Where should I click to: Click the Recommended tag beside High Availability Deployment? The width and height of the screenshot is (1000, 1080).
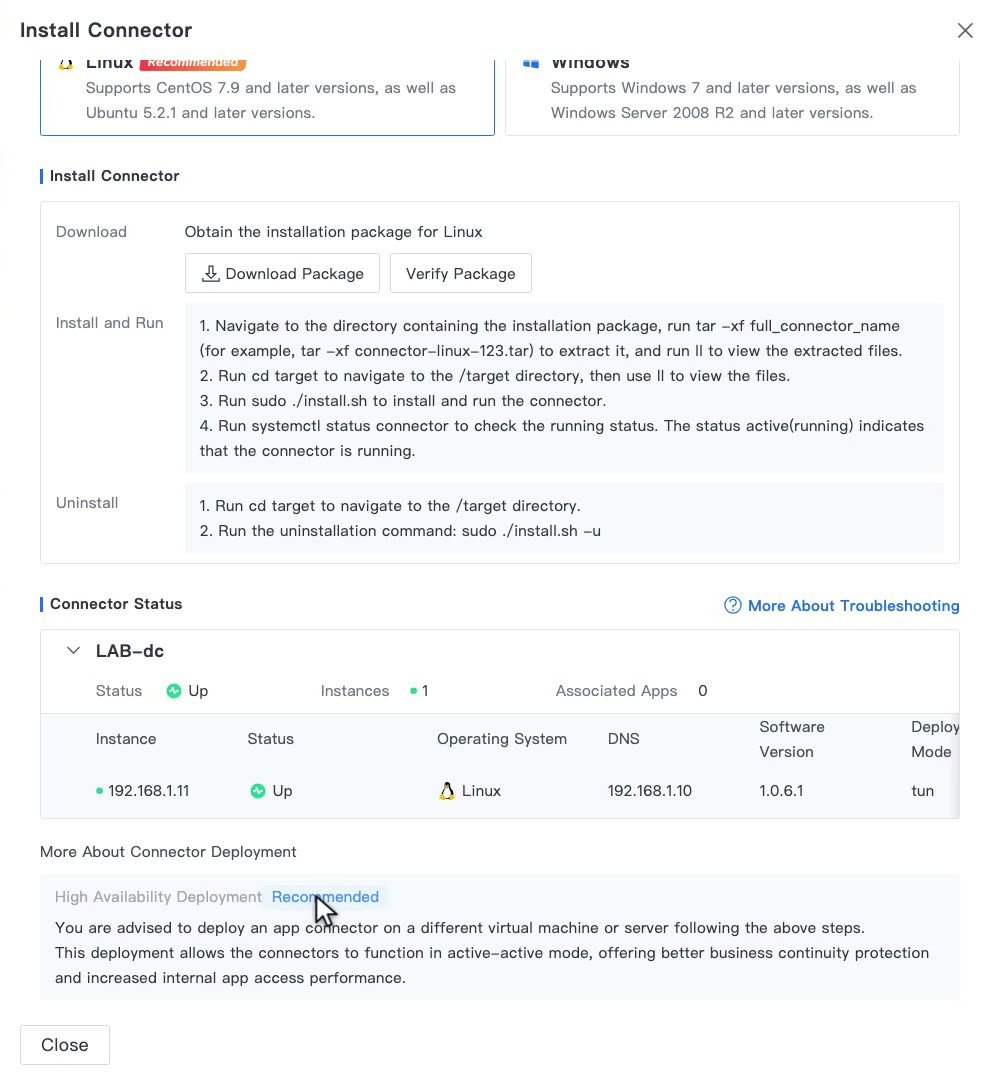click(325, 897)
